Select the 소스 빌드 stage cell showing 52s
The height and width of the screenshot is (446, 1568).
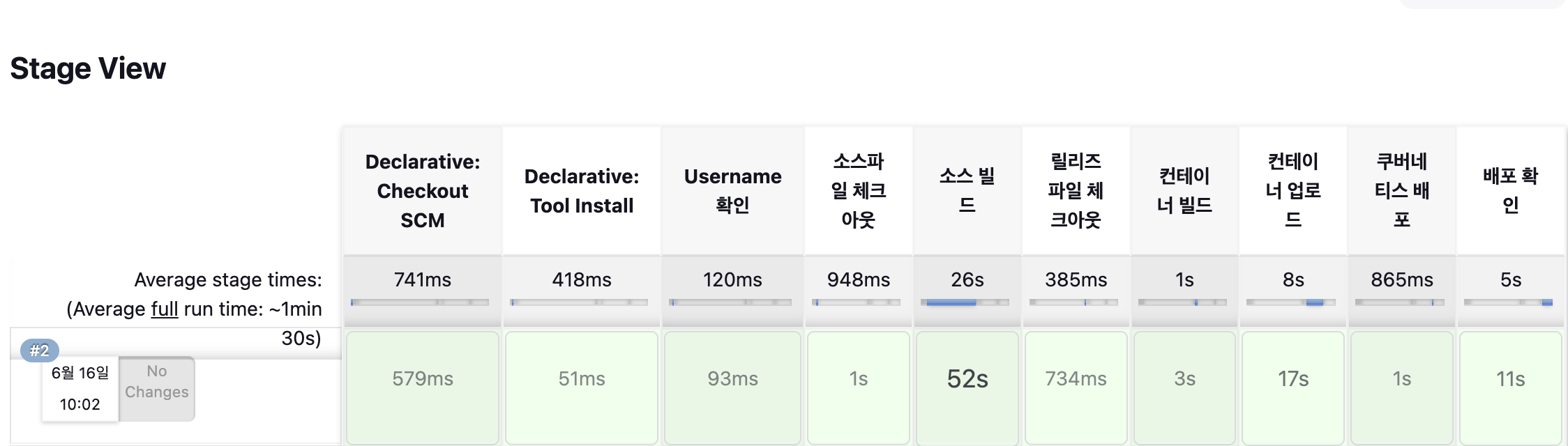pos(967,380)
